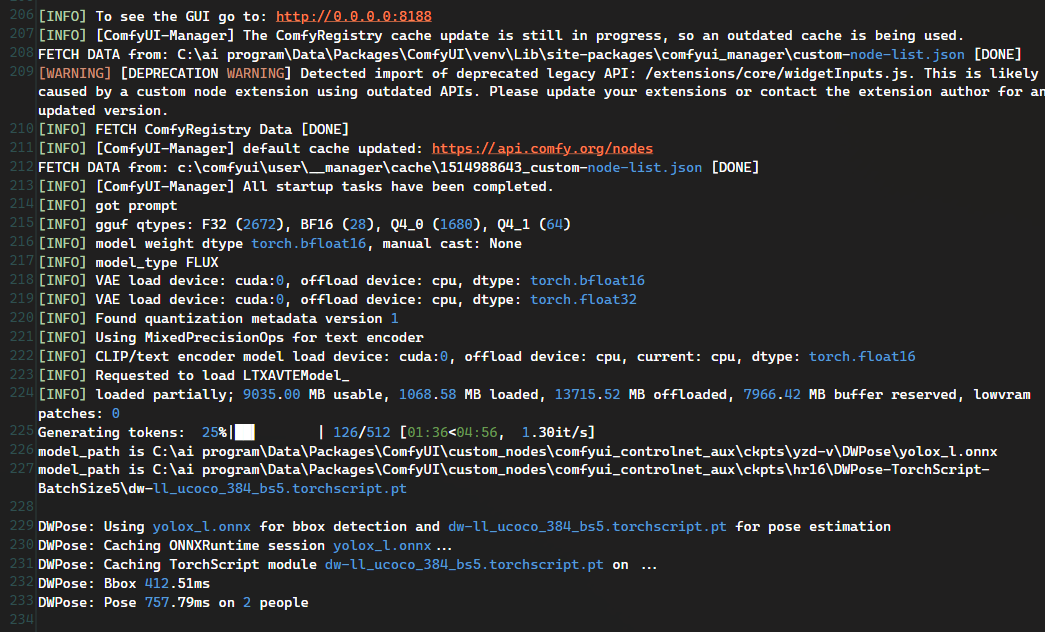Click '1.30it/s' speed value
The height and width of the screenshot is (632, 1045).
(x=554, y=433)
